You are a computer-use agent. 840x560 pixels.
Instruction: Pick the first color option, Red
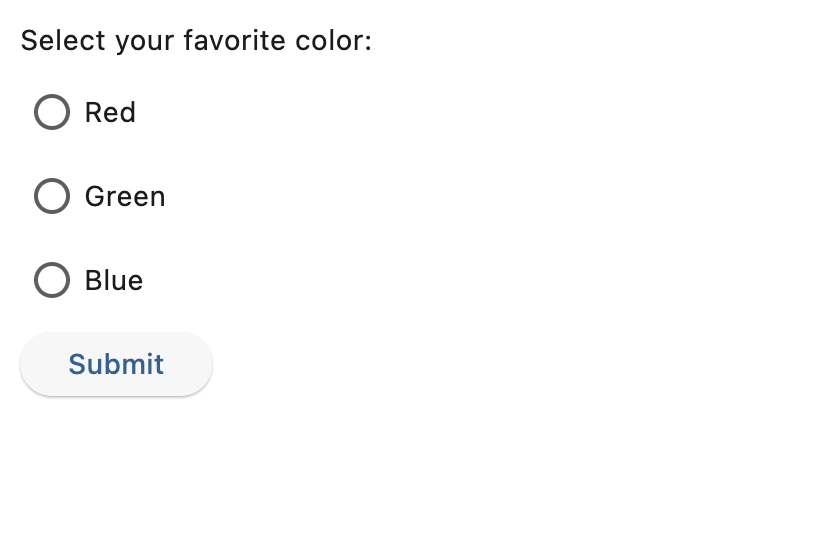52,112
